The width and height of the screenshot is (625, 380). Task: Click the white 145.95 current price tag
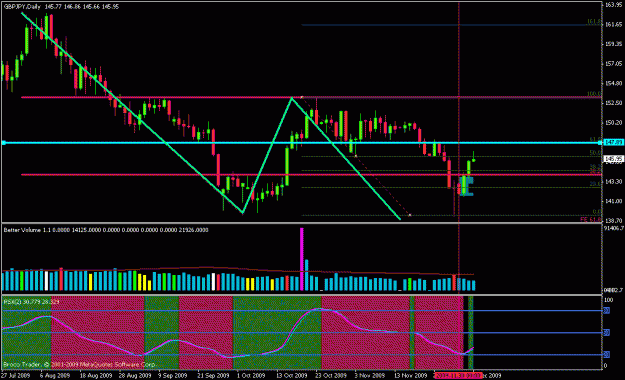(613, 159)
